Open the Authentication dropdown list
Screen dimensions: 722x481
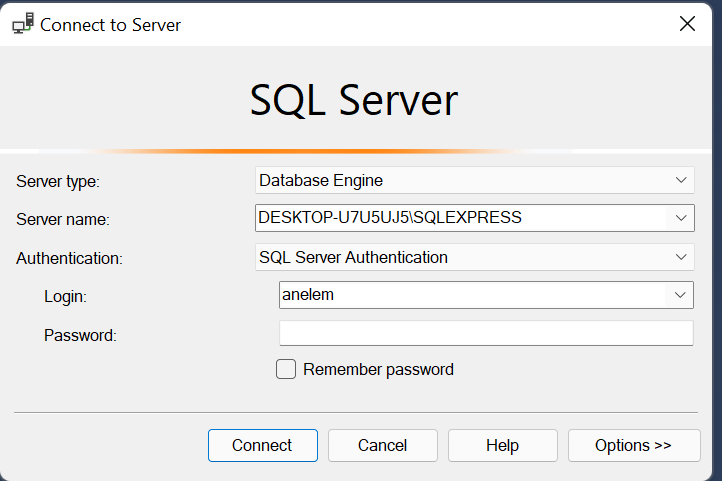pos(474,257)
